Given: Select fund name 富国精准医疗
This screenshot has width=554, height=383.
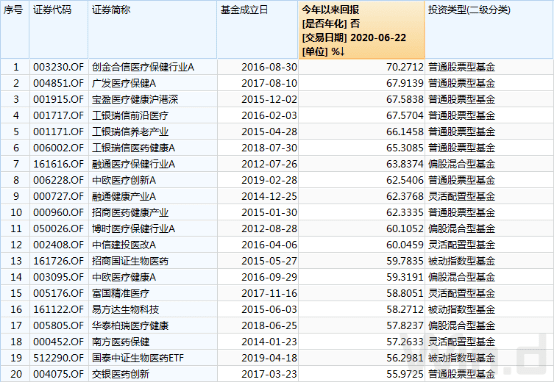Looking at the screenshot, I should click(x=121, y=294).
